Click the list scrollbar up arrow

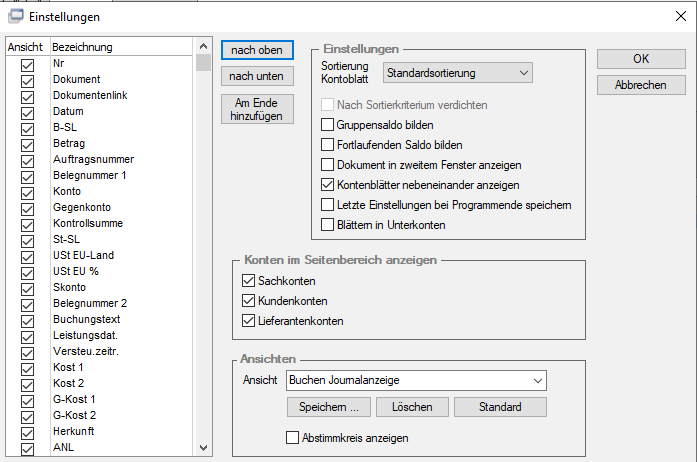203,46
